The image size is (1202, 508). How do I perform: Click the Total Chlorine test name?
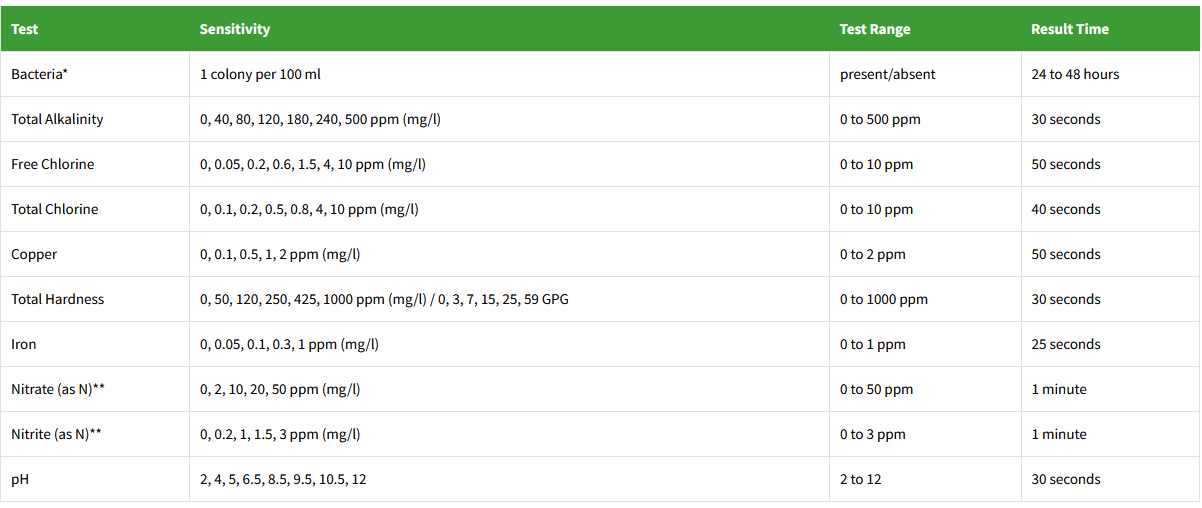pos(55,209)
